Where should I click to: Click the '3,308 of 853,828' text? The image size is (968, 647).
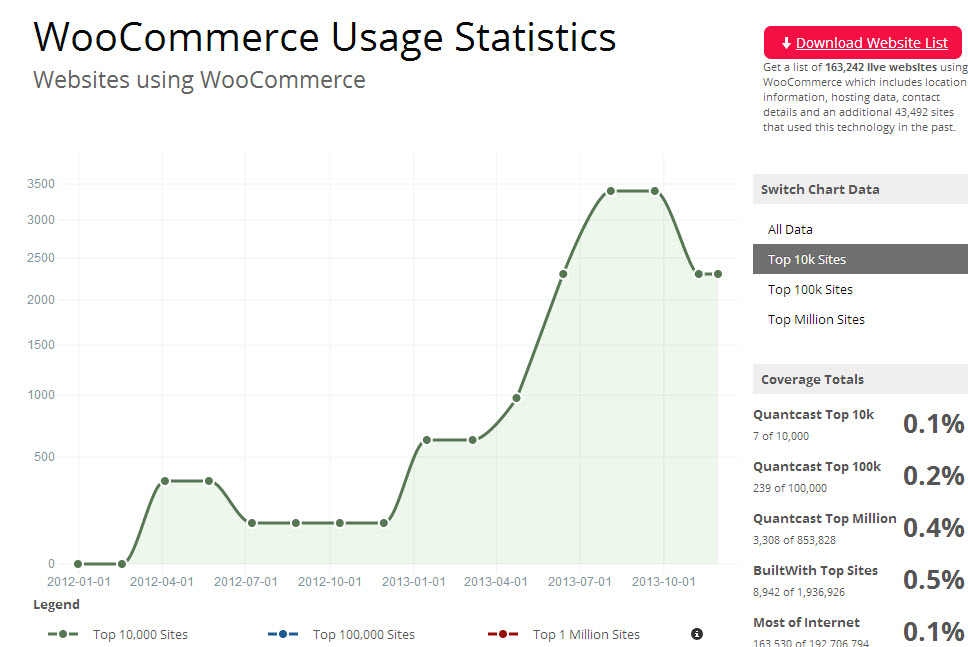pos(794,540)
